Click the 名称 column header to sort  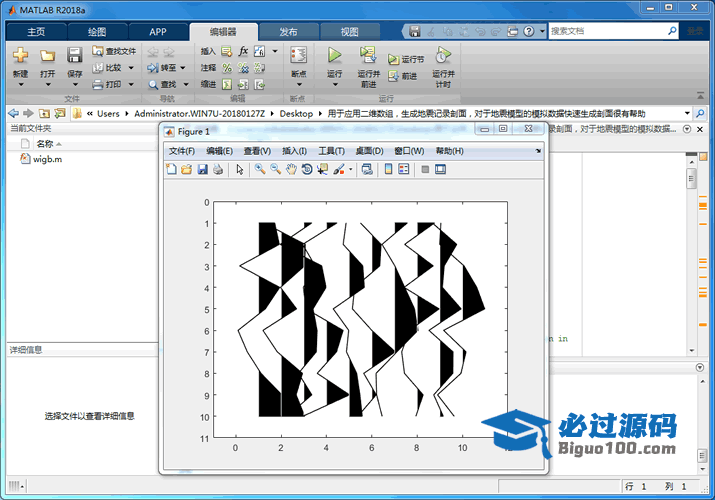click(45, 144)
